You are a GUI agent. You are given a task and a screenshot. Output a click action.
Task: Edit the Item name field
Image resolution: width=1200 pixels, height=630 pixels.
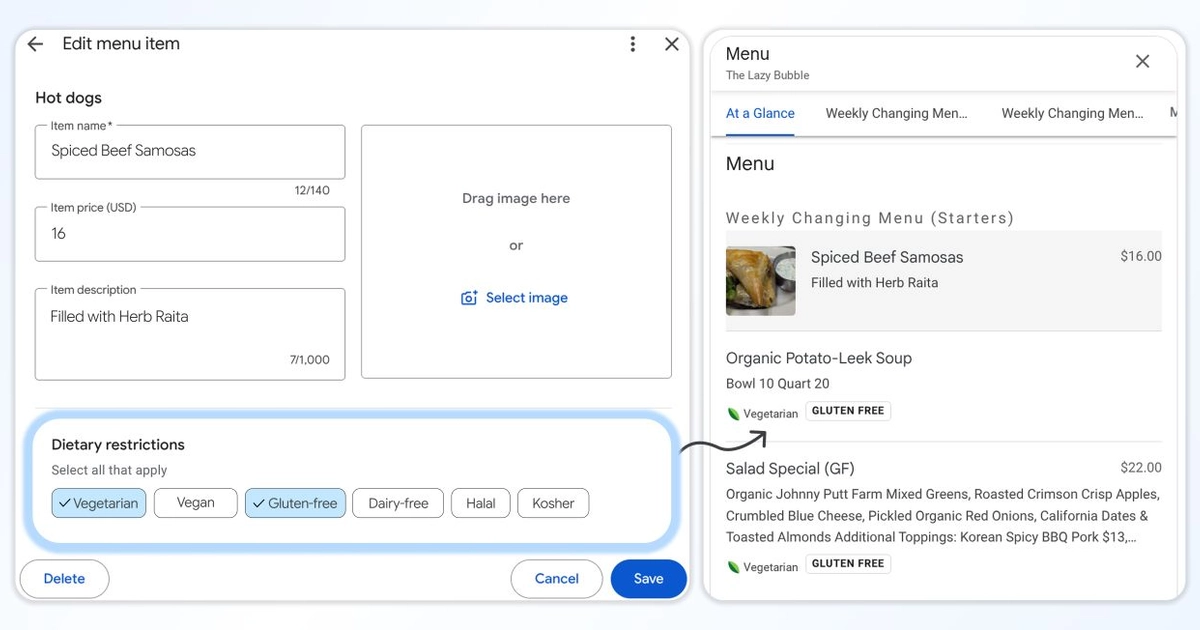[x=190, y=152]
